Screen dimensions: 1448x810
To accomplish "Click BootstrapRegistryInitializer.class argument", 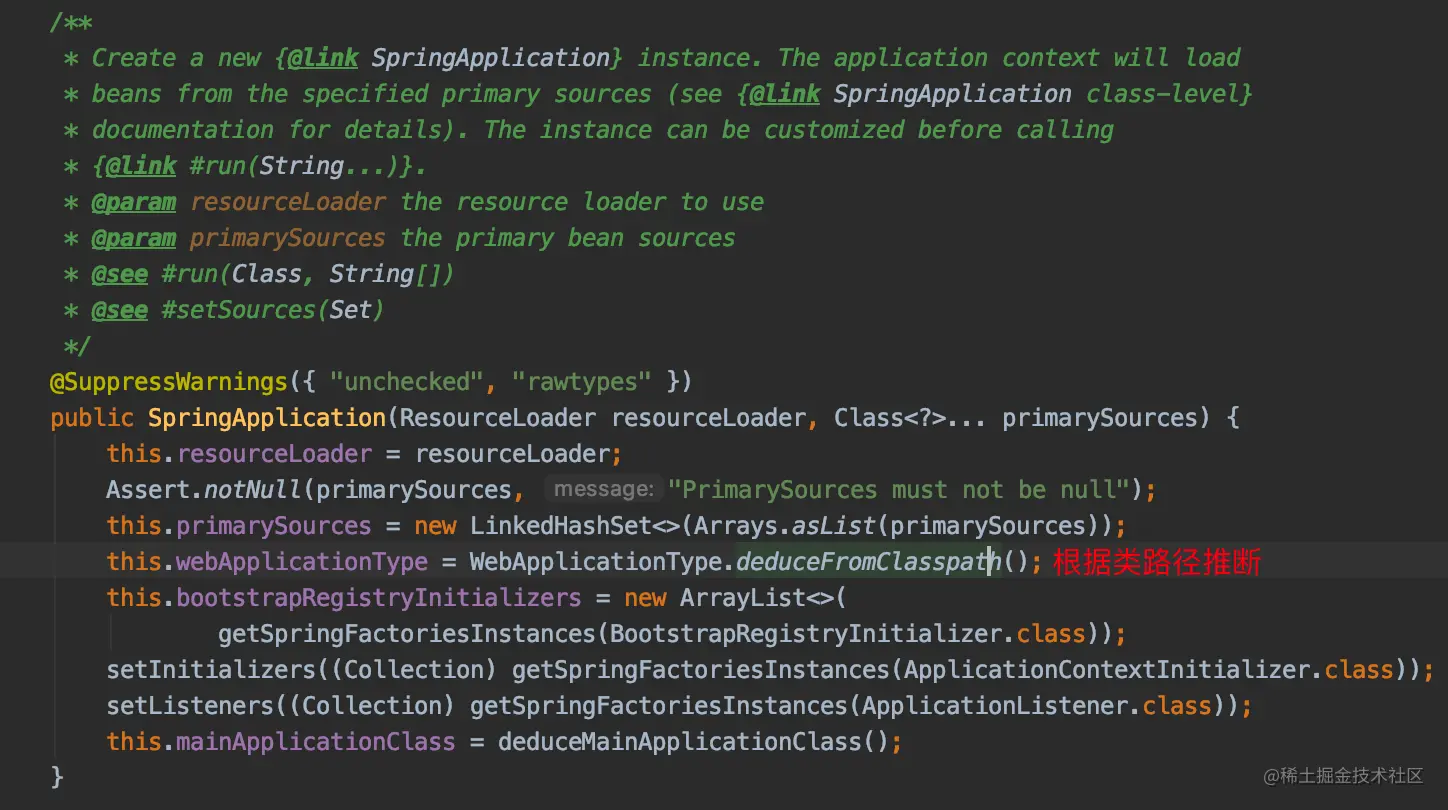I will [x=848, y=634].
